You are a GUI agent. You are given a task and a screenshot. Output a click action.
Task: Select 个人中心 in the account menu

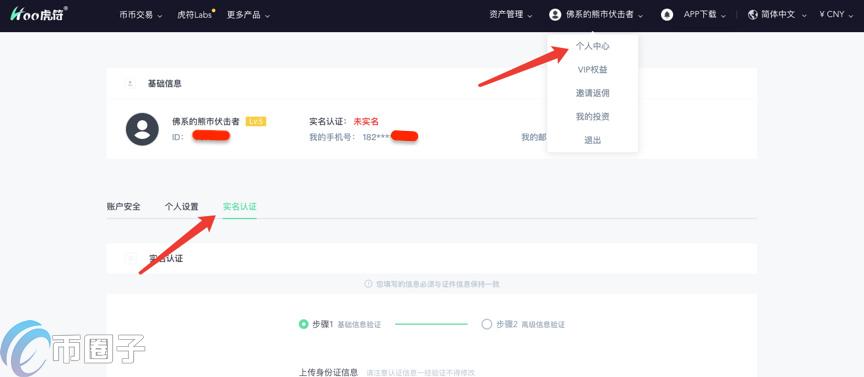pos(592,46)
